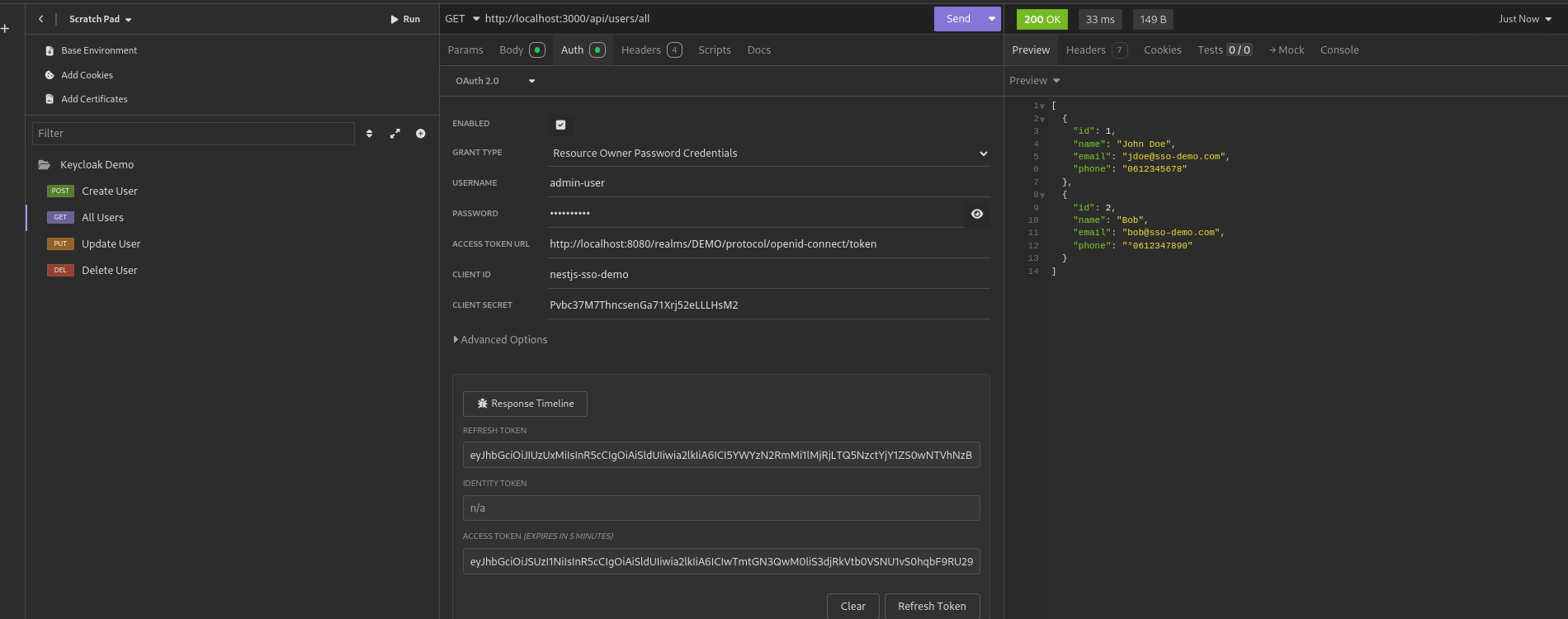
Task: Click the back arrow next to Scratch Pad
Action: [41, 19]
